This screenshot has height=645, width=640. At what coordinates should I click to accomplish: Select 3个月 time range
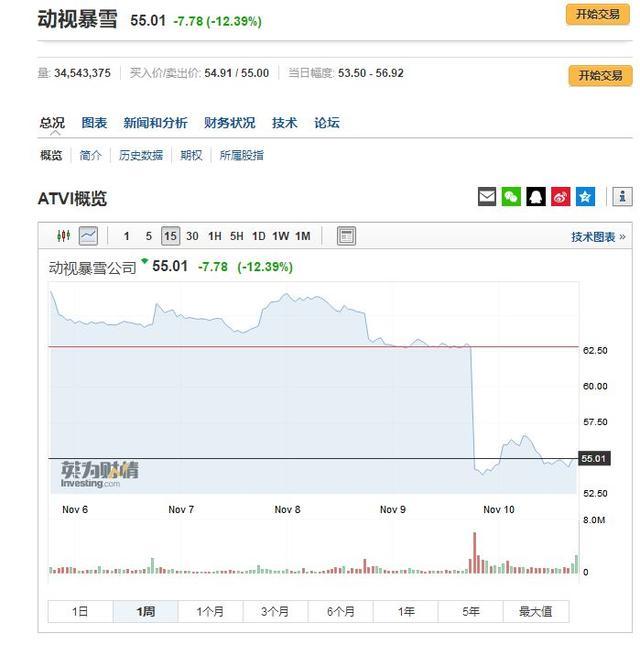click(276, 612)
